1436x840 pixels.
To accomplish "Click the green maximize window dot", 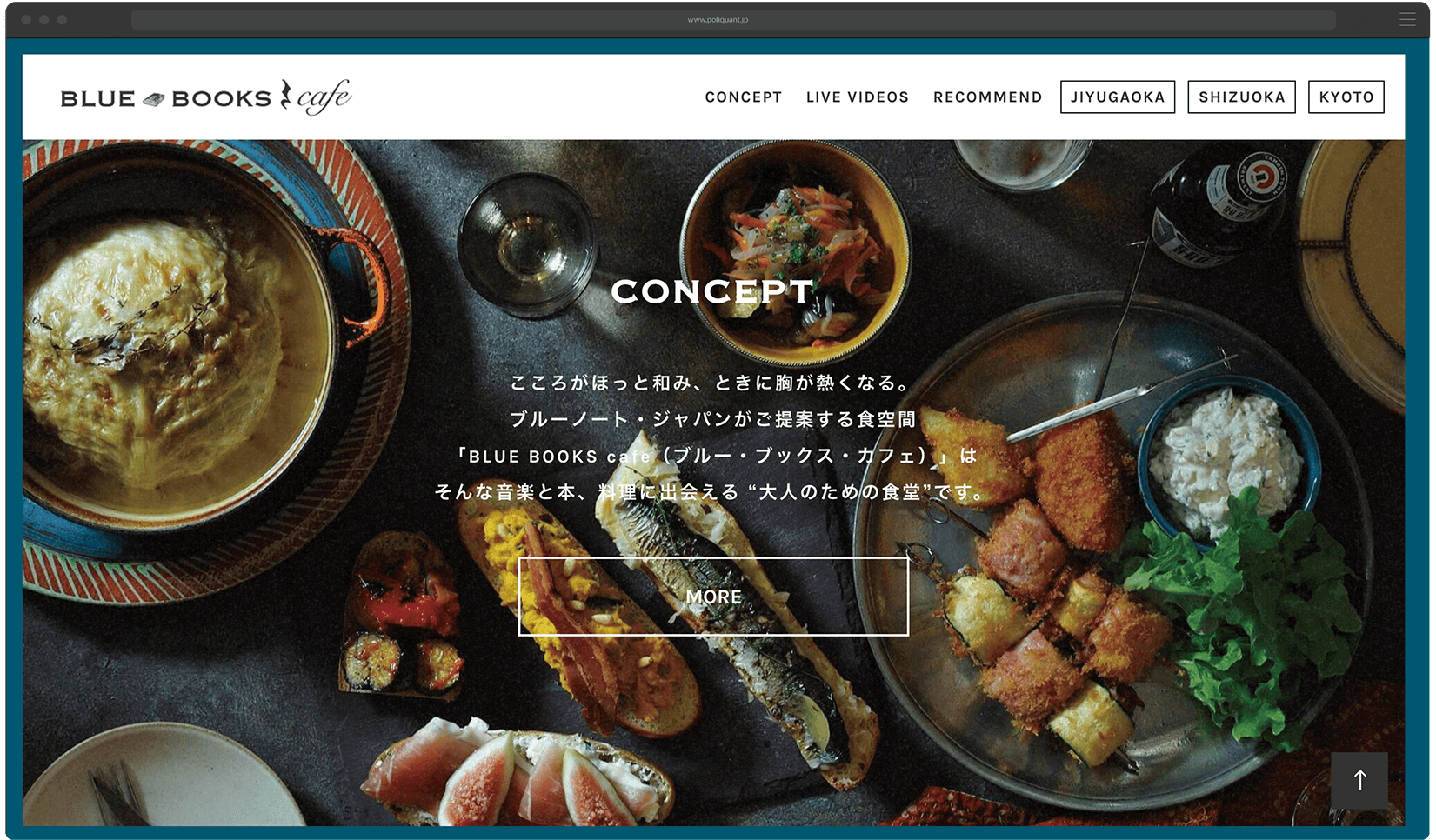I will tap(62, 19).
